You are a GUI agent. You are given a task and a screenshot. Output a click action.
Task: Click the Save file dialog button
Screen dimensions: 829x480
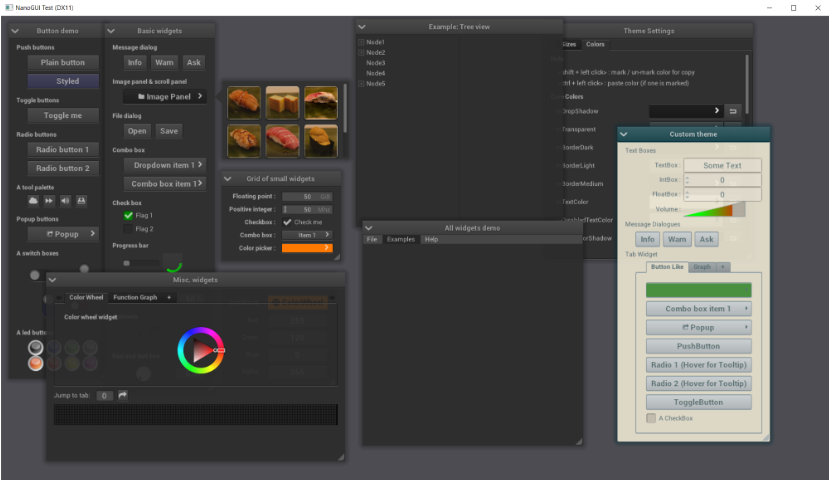point(168,131)
